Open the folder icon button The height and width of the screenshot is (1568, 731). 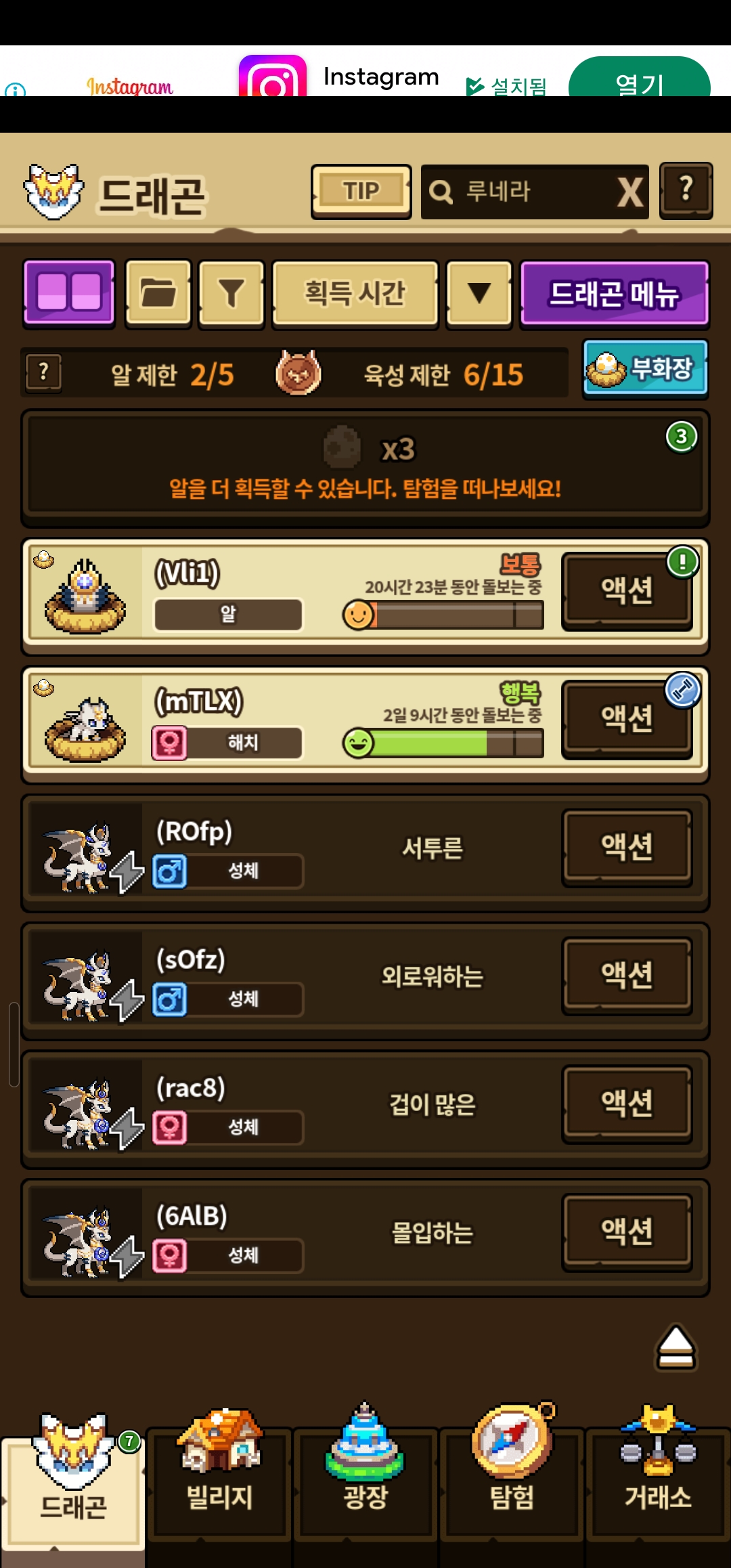click(158, 294)
